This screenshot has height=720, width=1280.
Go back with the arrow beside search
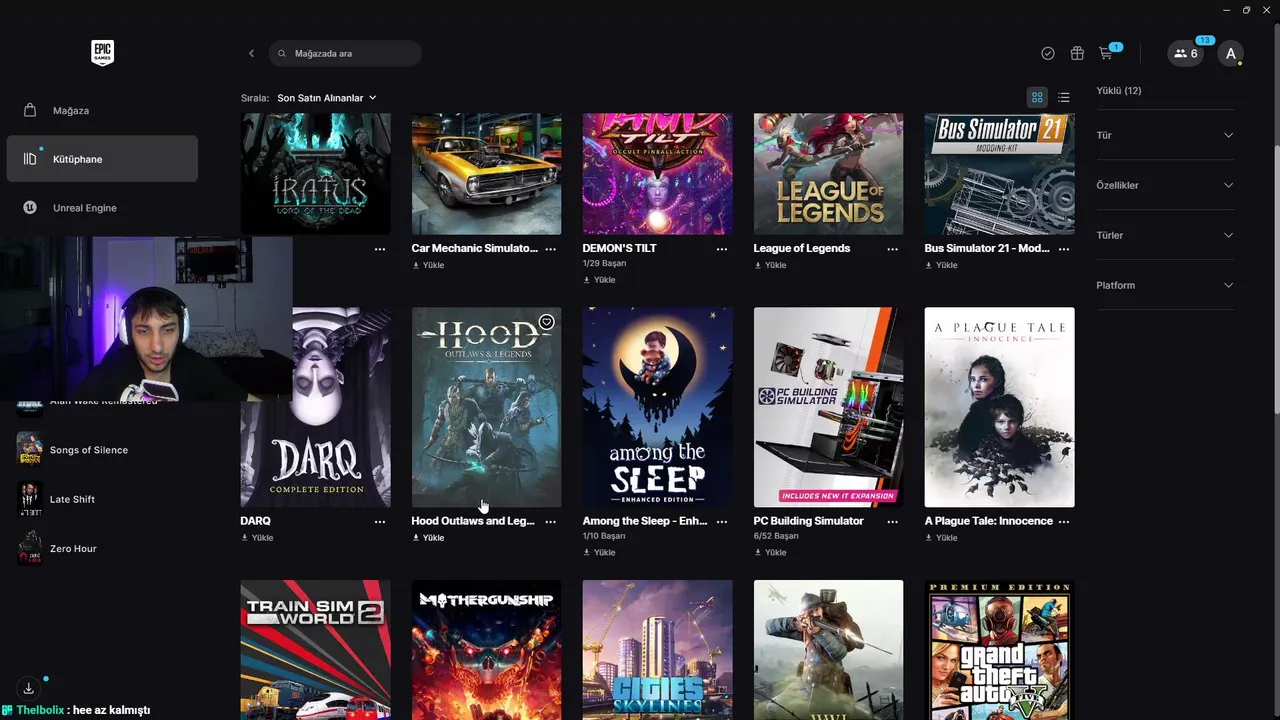coord(251,53)
